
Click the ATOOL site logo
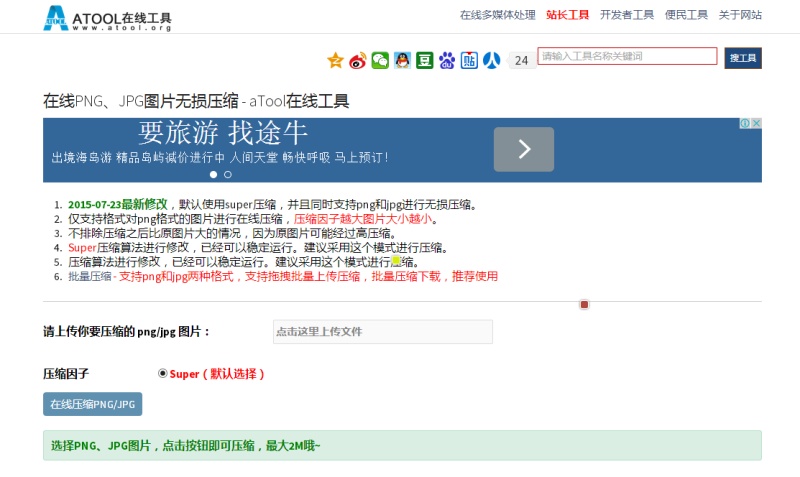pos(107,18)
